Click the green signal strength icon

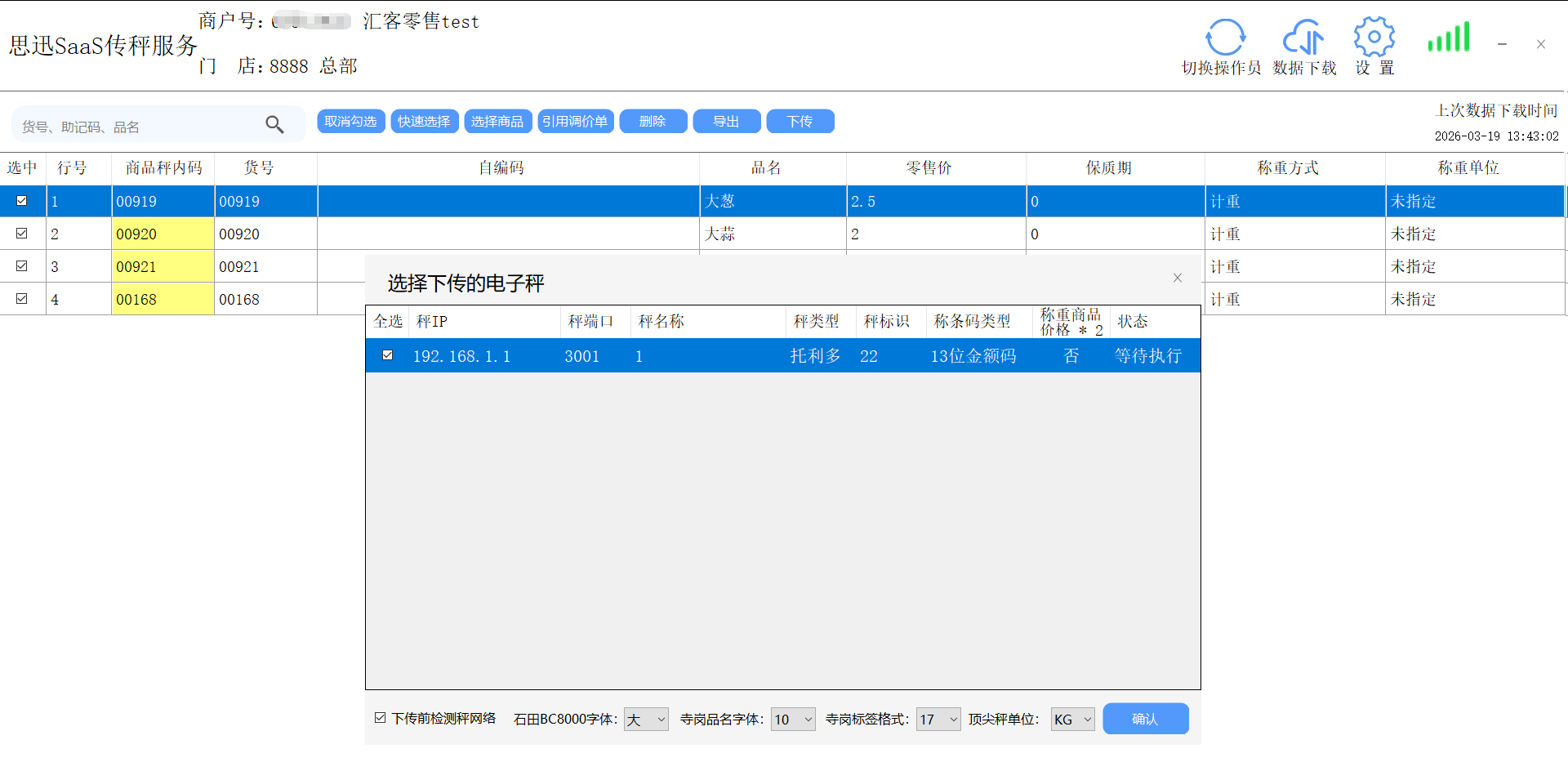(x=1448, y=38)
